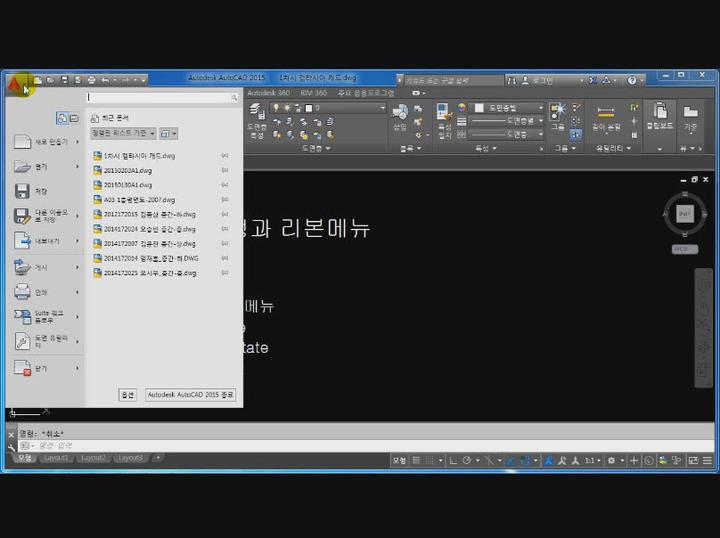This screenshot has width=720, height=538.
Task: Open the layer selection dropdown
Action: click(x=328, y=108)
